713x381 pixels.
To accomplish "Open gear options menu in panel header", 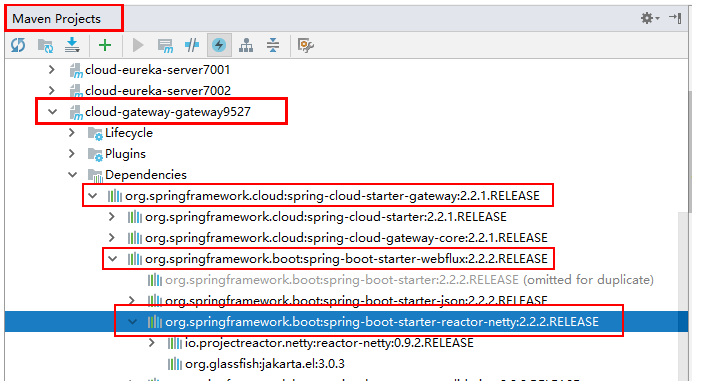I will [x=650, y=18].
